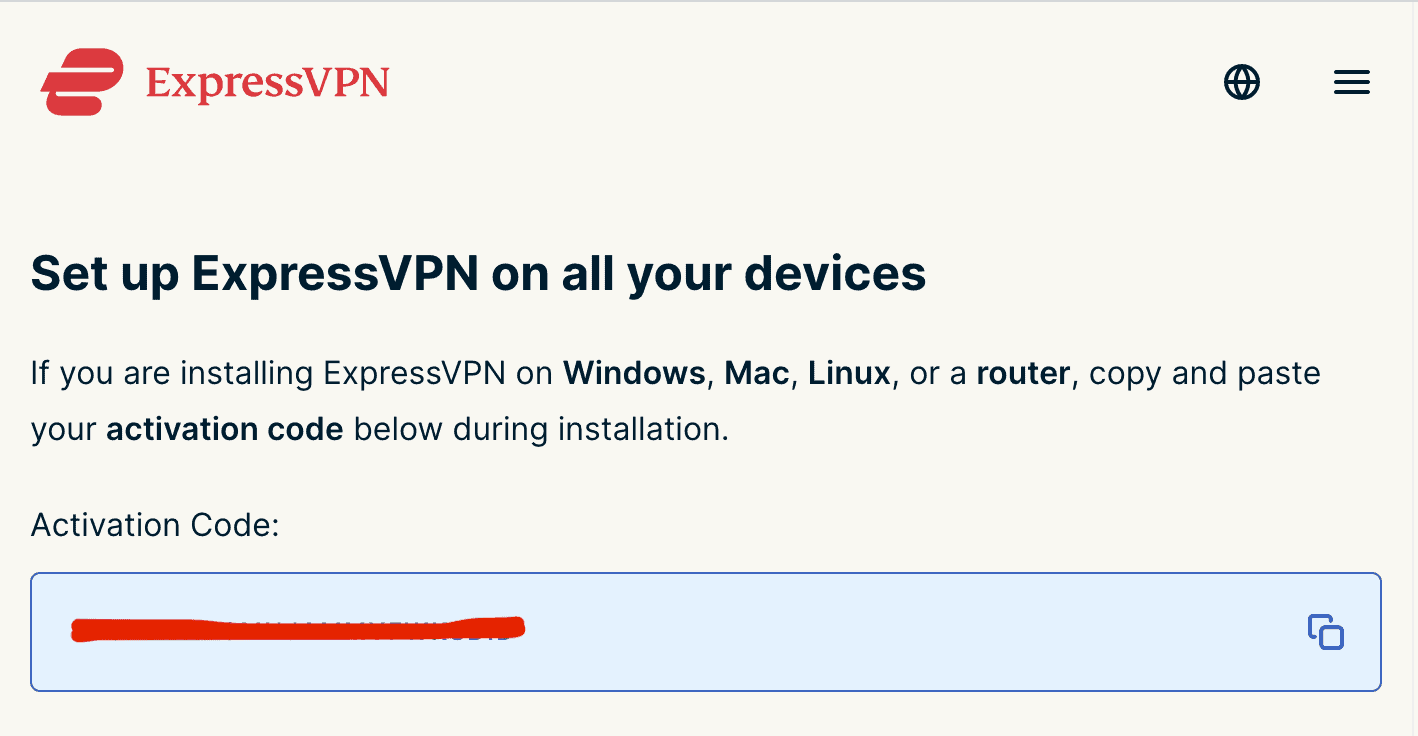The height and width of the screenshot is (736, 1418).
Task: Open the language/region menu from the header
Action: [x=1241, y=82]
